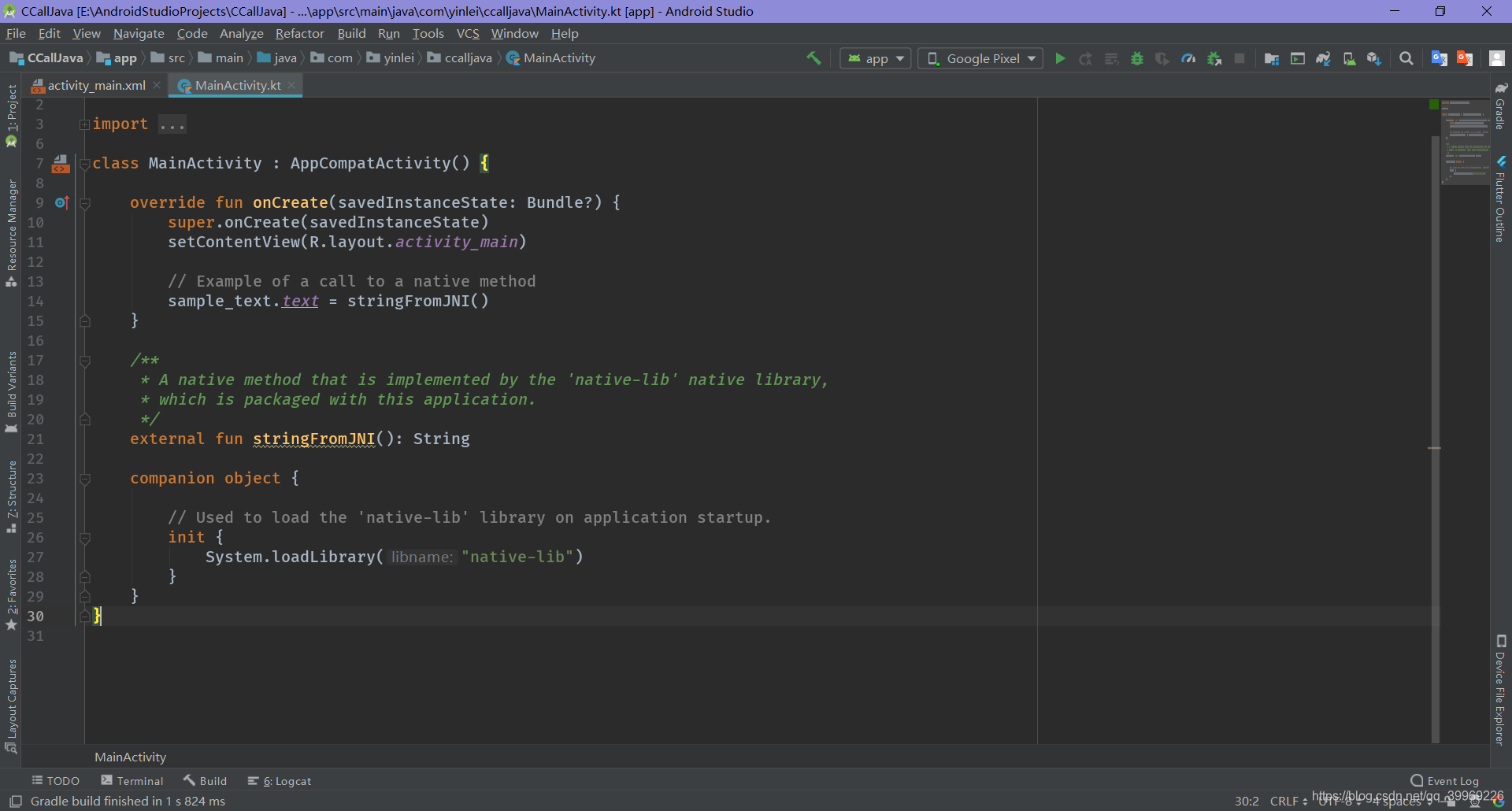Open the Gradle tool window
The height and width of the screenshot is (811, 1512).
1499,110
